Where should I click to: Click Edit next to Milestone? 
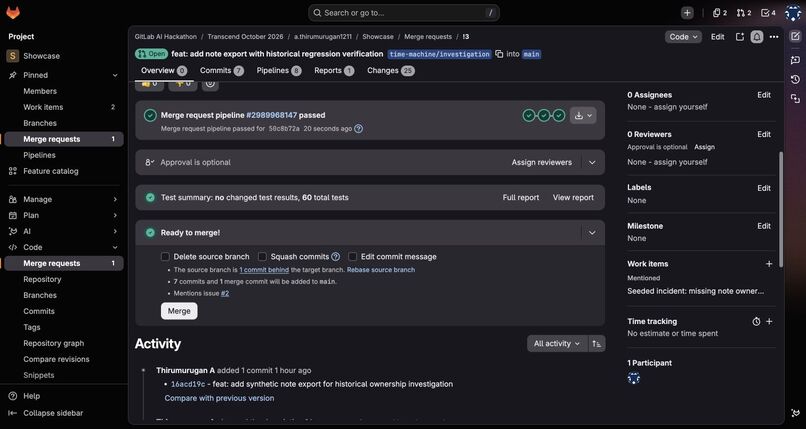[x=764, y=226]
